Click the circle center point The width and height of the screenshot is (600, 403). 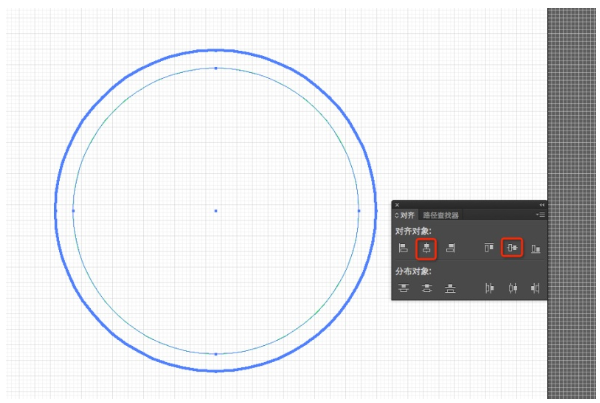[216, 211]
